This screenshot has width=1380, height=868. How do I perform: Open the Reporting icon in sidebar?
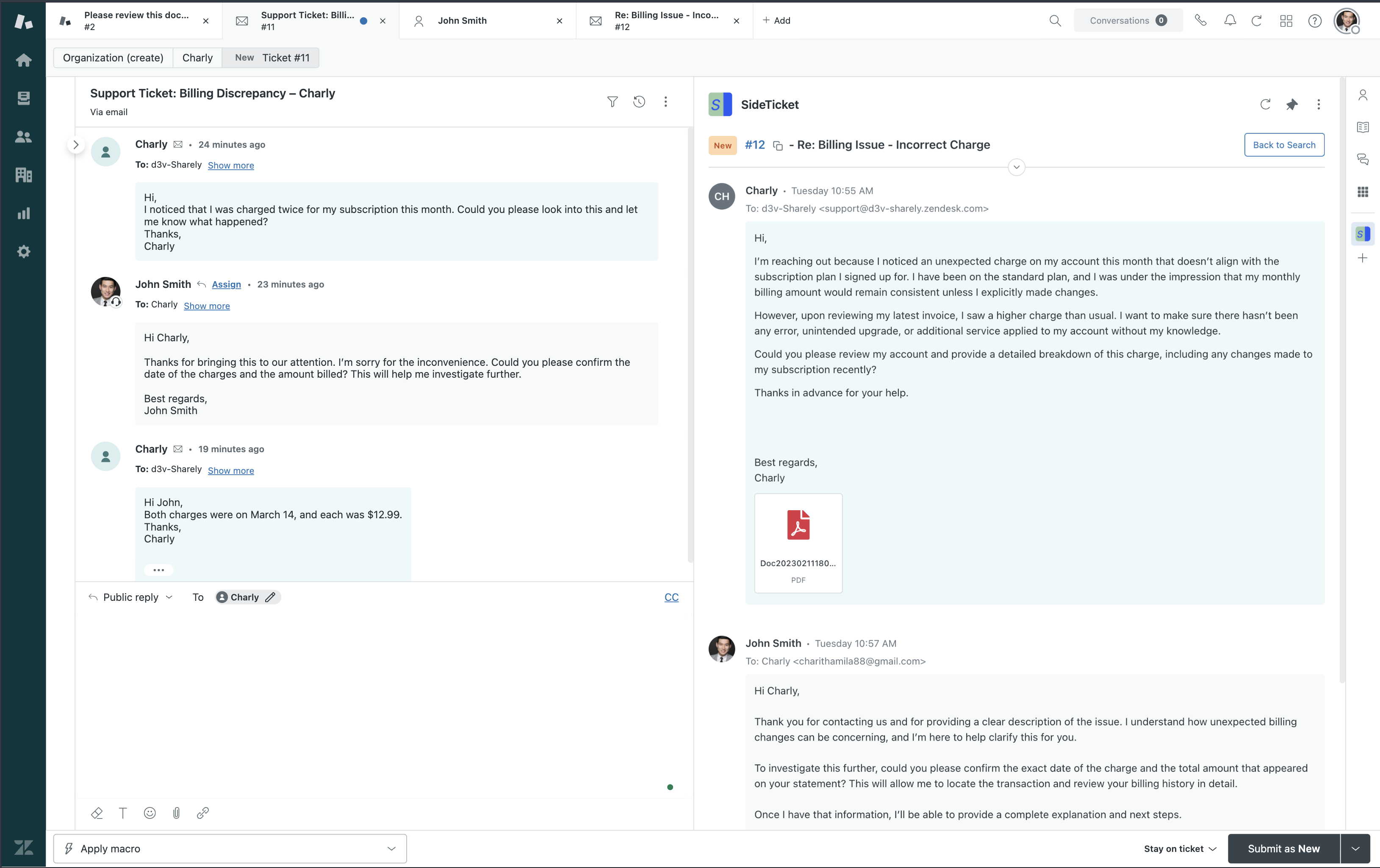(23, 214)
